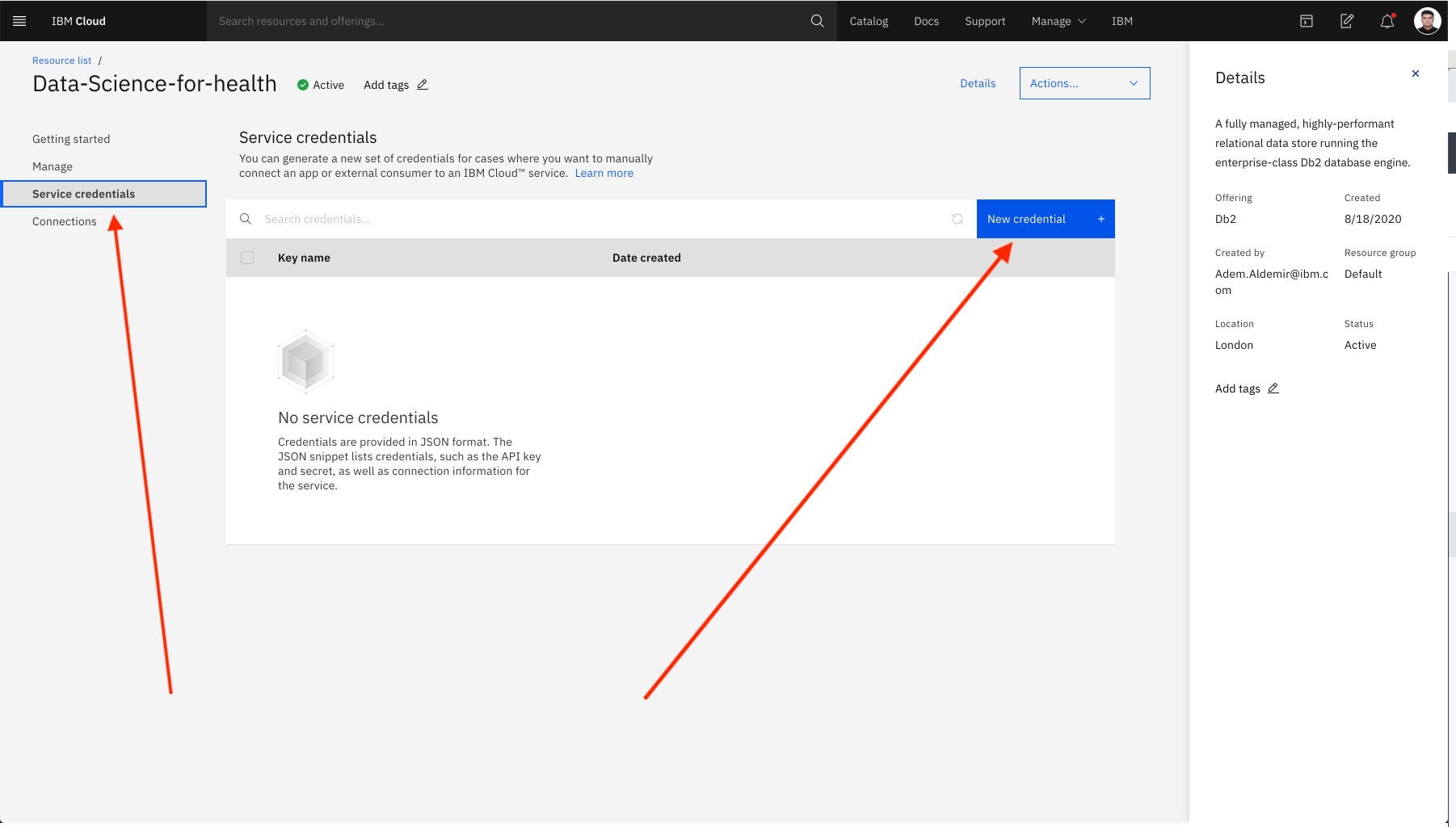Viewport: 1456px width, 827px height.
Task: Click the No service credentials heading
Action: tap(358, 418)
